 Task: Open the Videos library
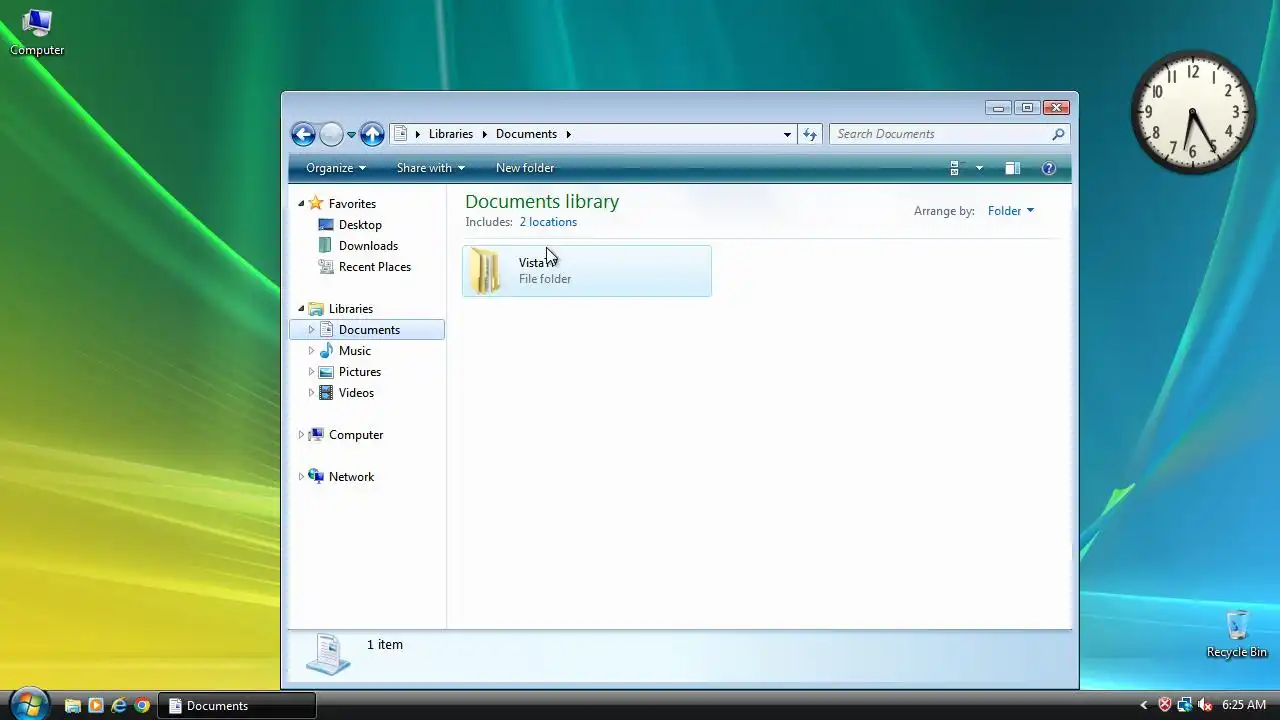[356, 393]
